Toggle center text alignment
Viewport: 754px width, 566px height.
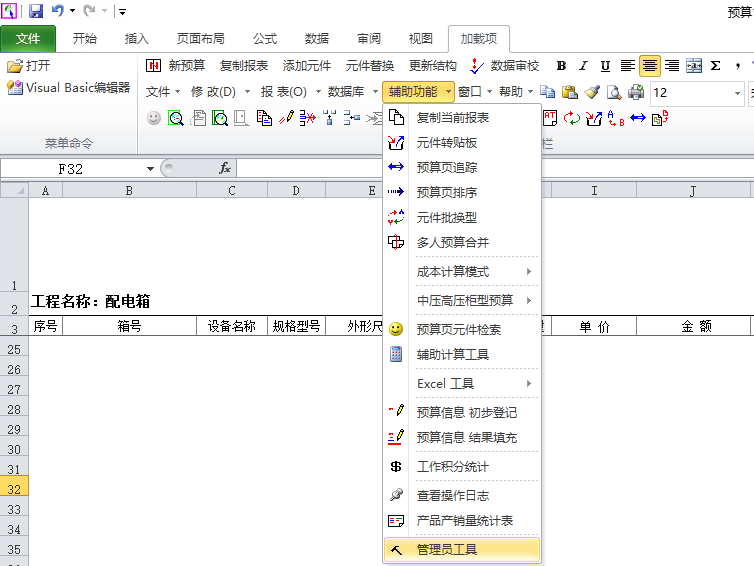[649, 66]
